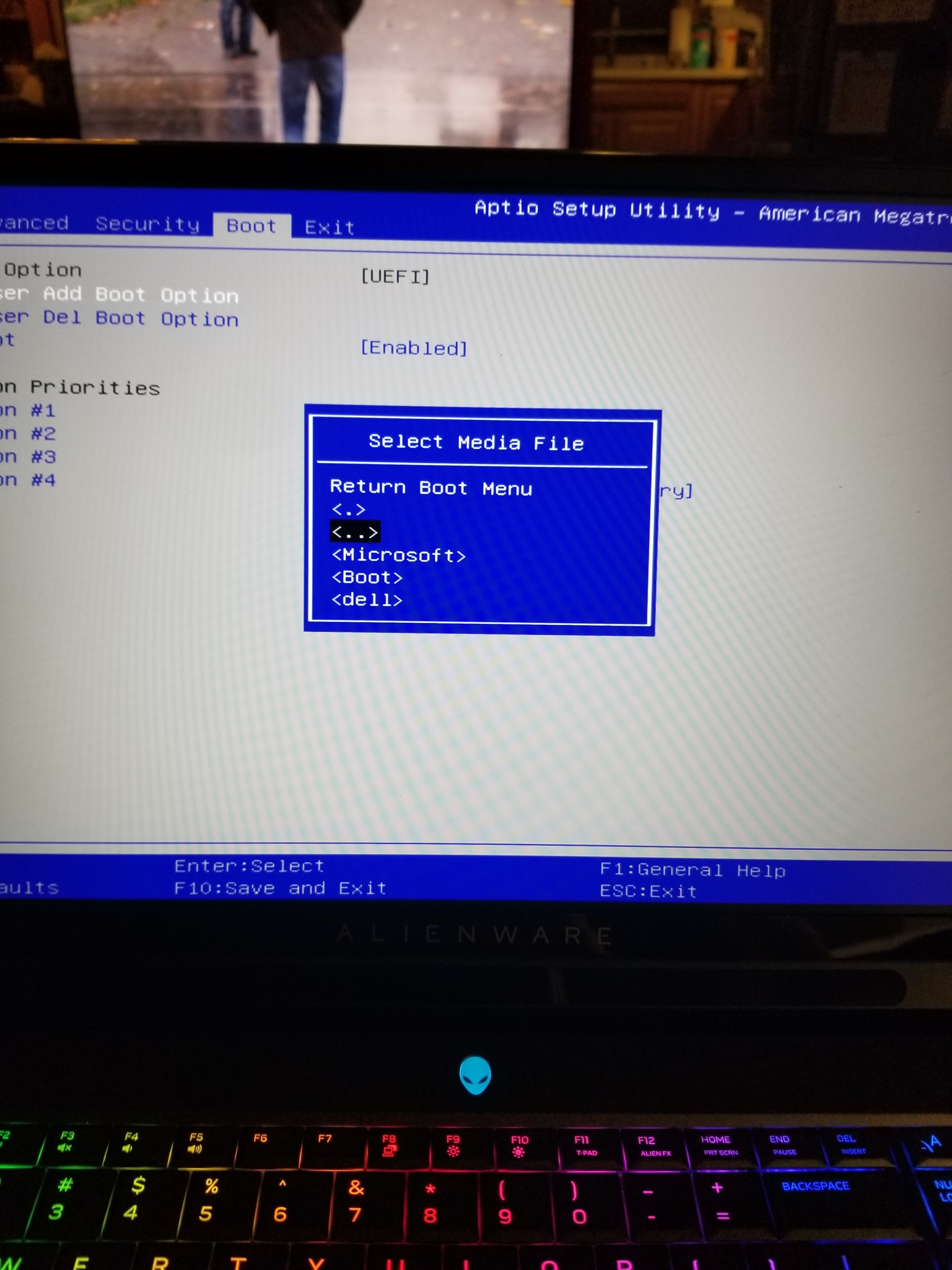
Task: Click the Priorities section heading
Action: point(80,388)
